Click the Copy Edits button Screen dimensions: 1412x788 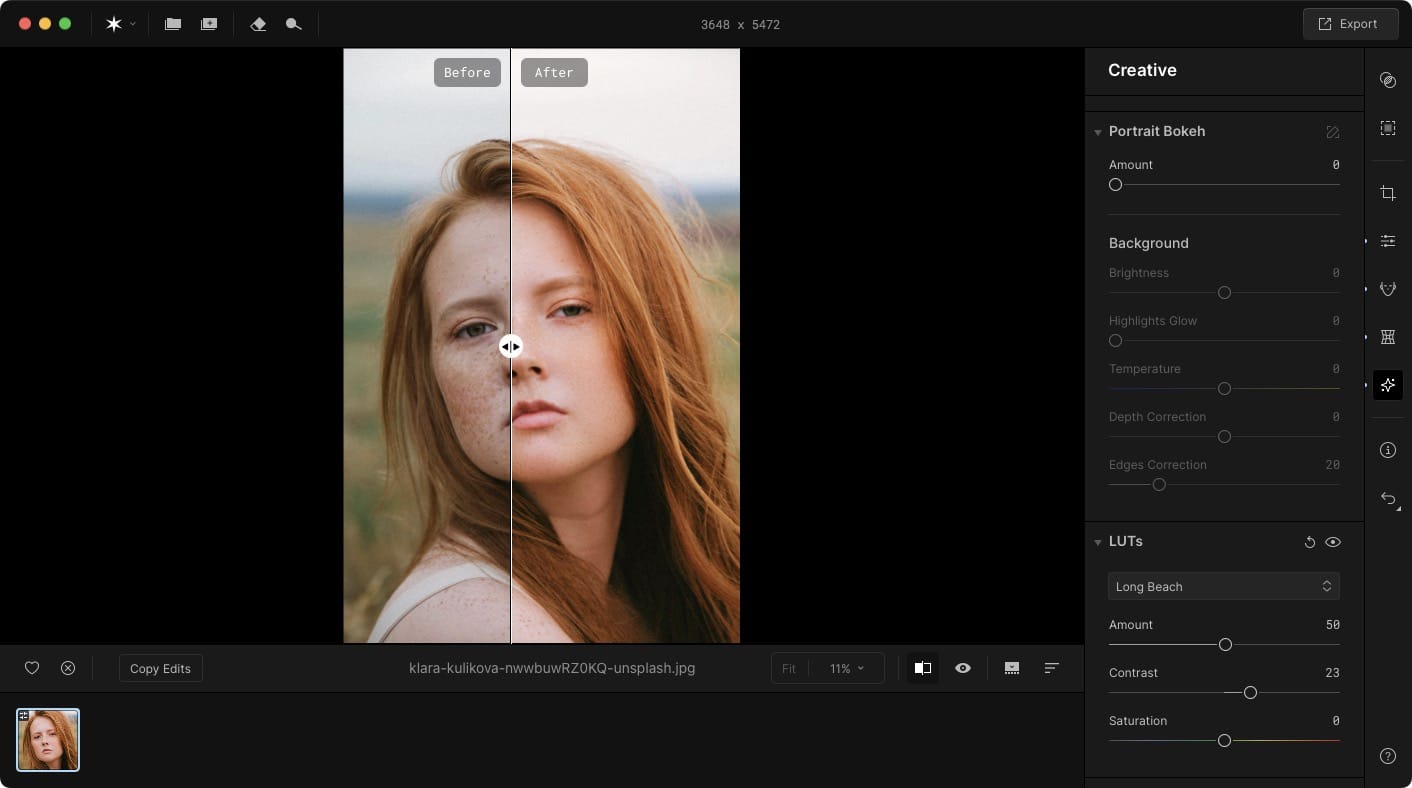pyautogui.click(x=160, y=668)
